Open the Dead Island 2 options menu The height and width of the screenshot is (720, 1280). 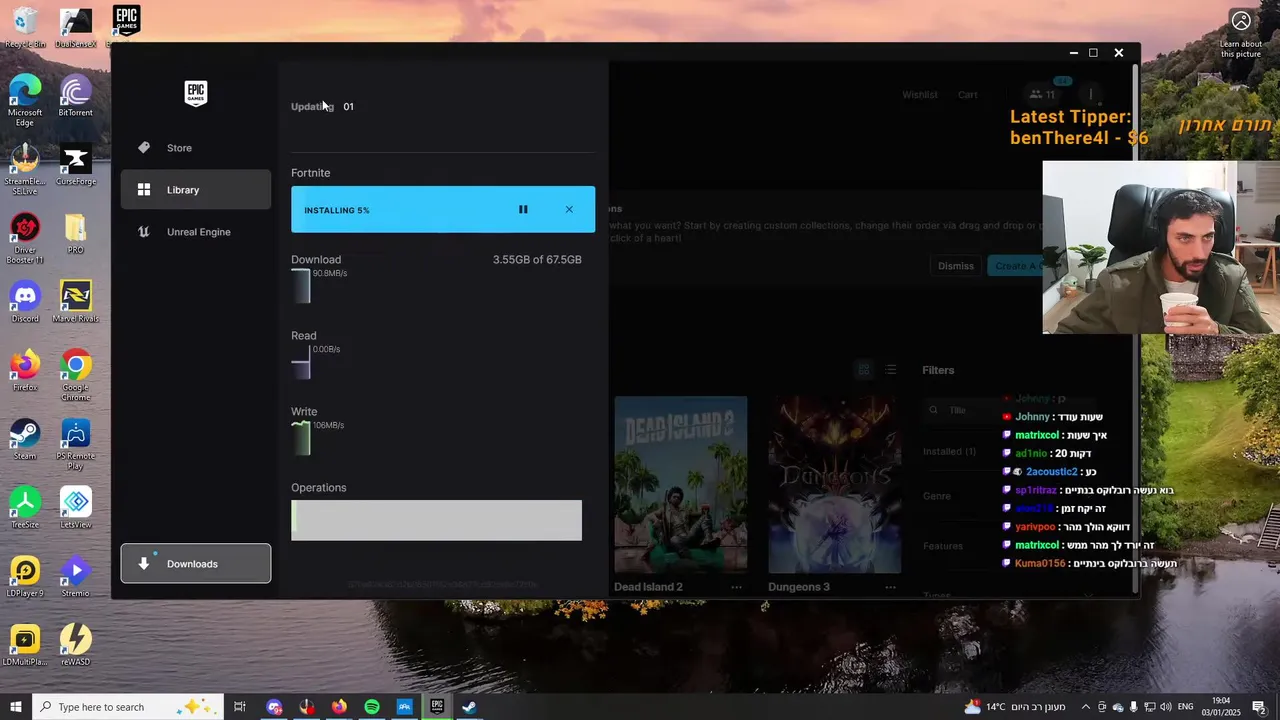[737, 587]
